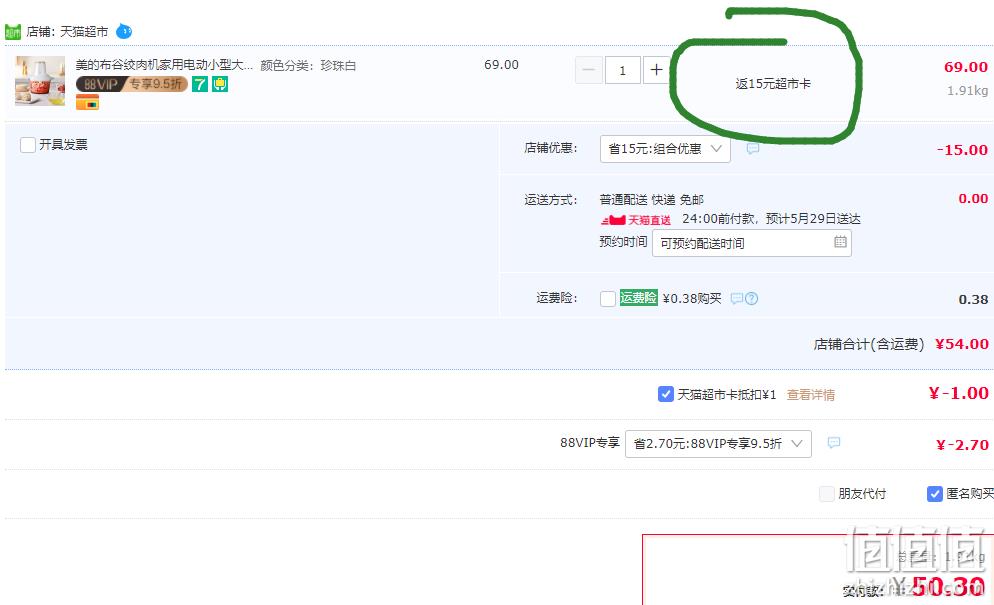Open the meat grinder product thumbnail
This screenshot has height=605, width=994.
click(40, 81)
